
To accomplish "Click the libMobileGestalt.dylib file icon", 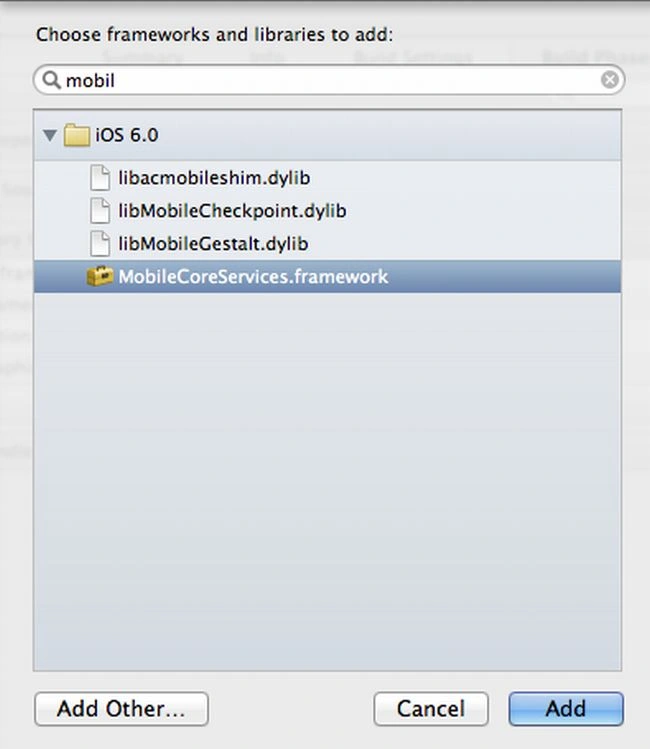I will [100, 244].
